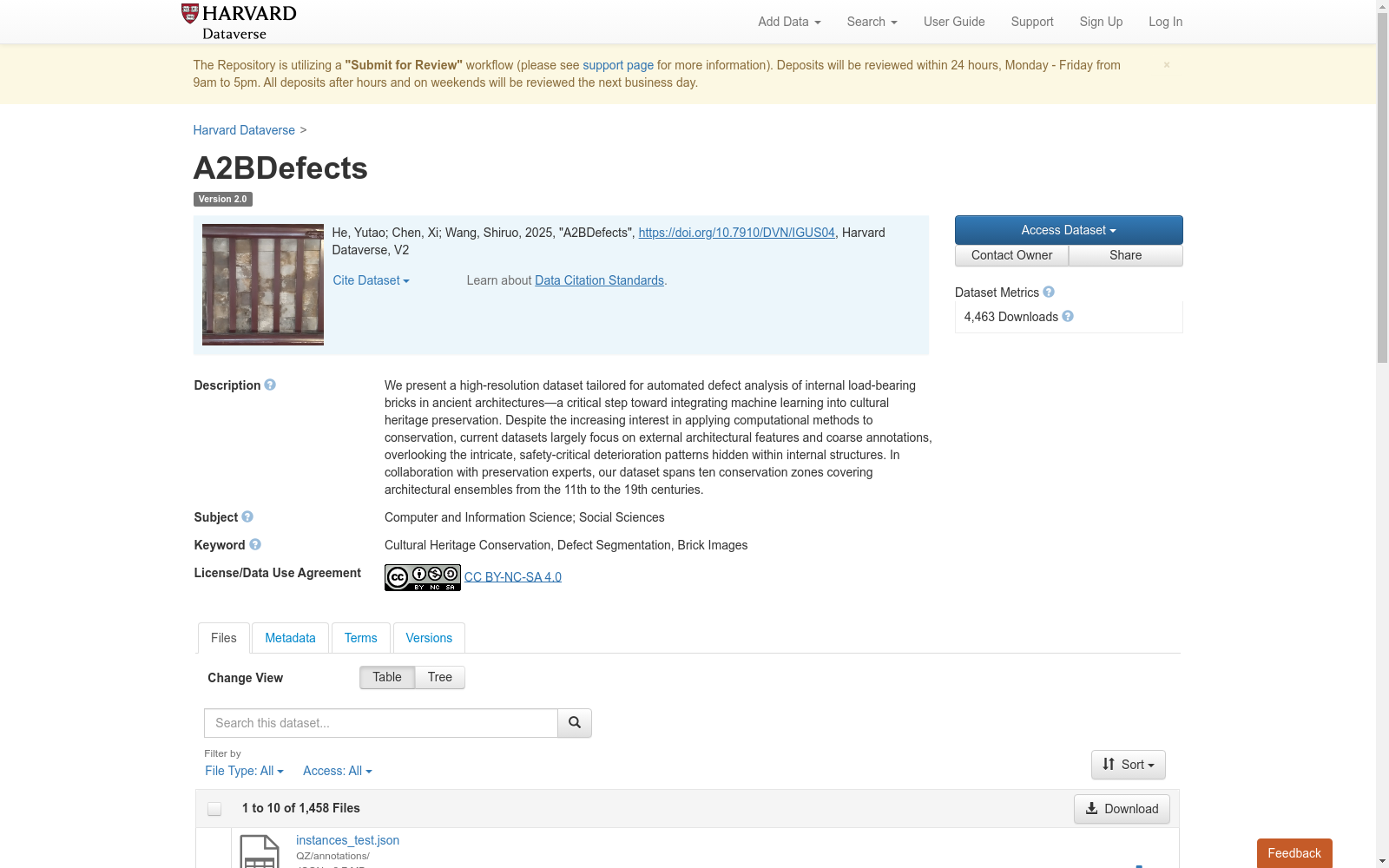
Task: Open the dataset DOI link
Action: tap(736, 233)
